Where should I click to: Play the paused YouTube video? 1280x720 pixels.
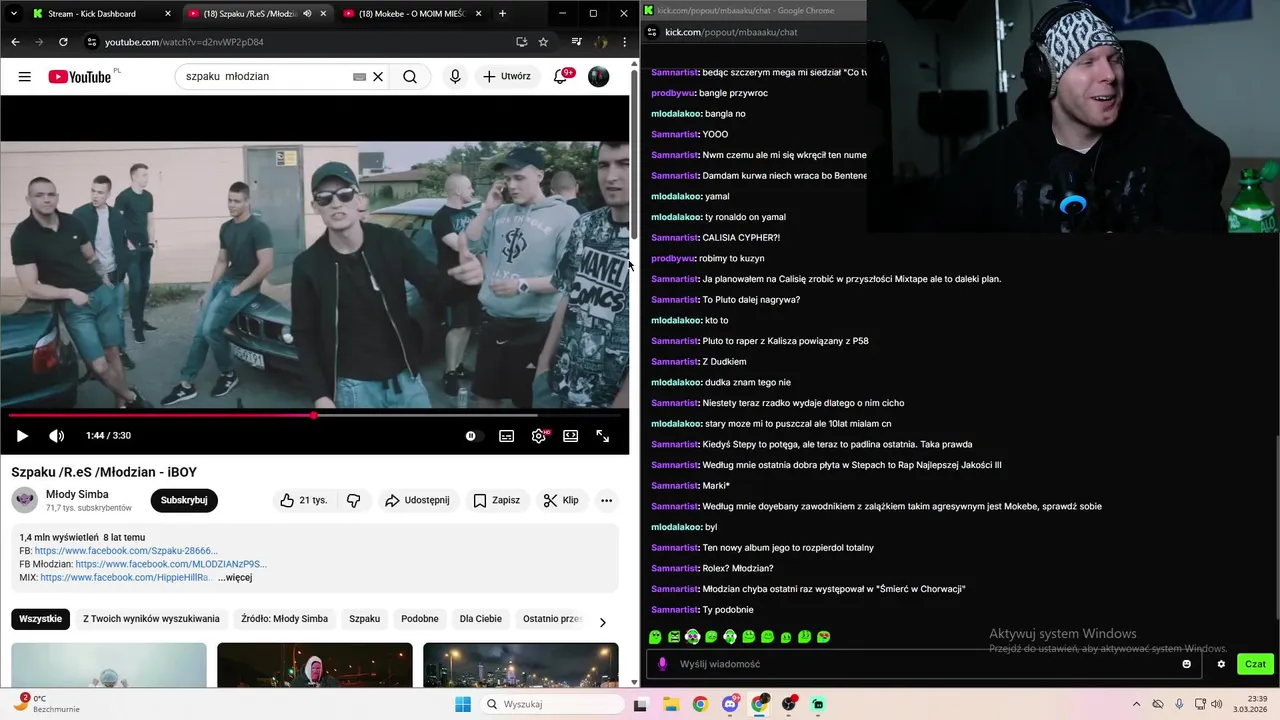click(x=22, y=435)
